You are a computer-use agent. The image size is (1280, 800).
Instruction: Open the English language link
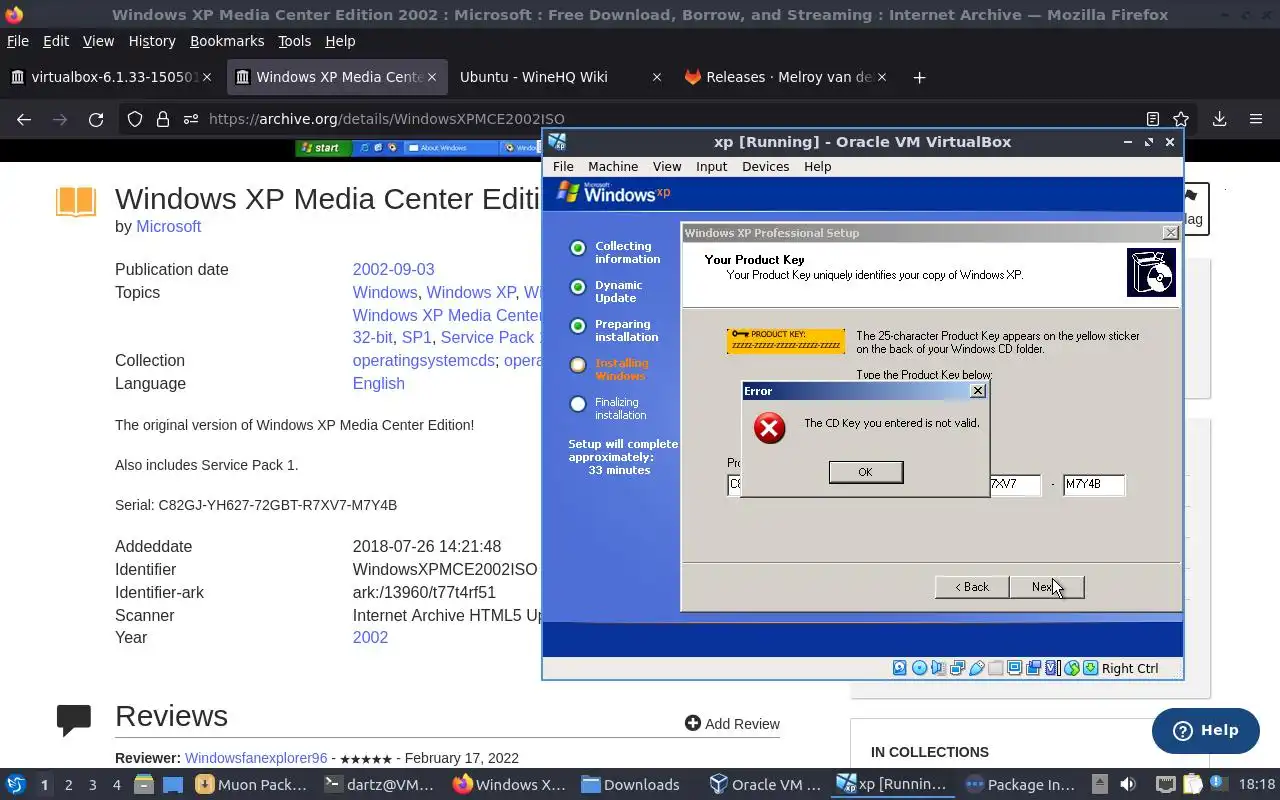pyautogui.click(x=378, y=384)
